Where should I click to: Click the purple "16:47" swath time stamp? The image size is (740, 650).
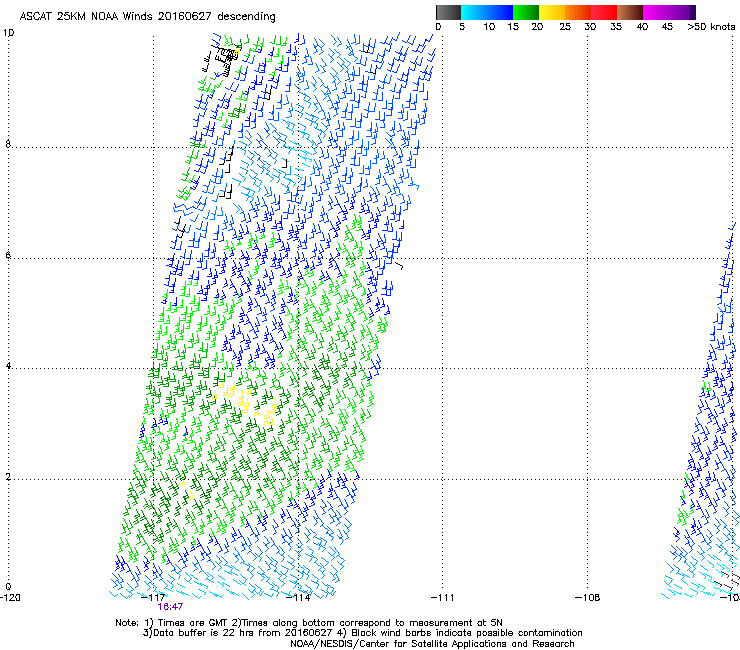[x=170, y=607]
